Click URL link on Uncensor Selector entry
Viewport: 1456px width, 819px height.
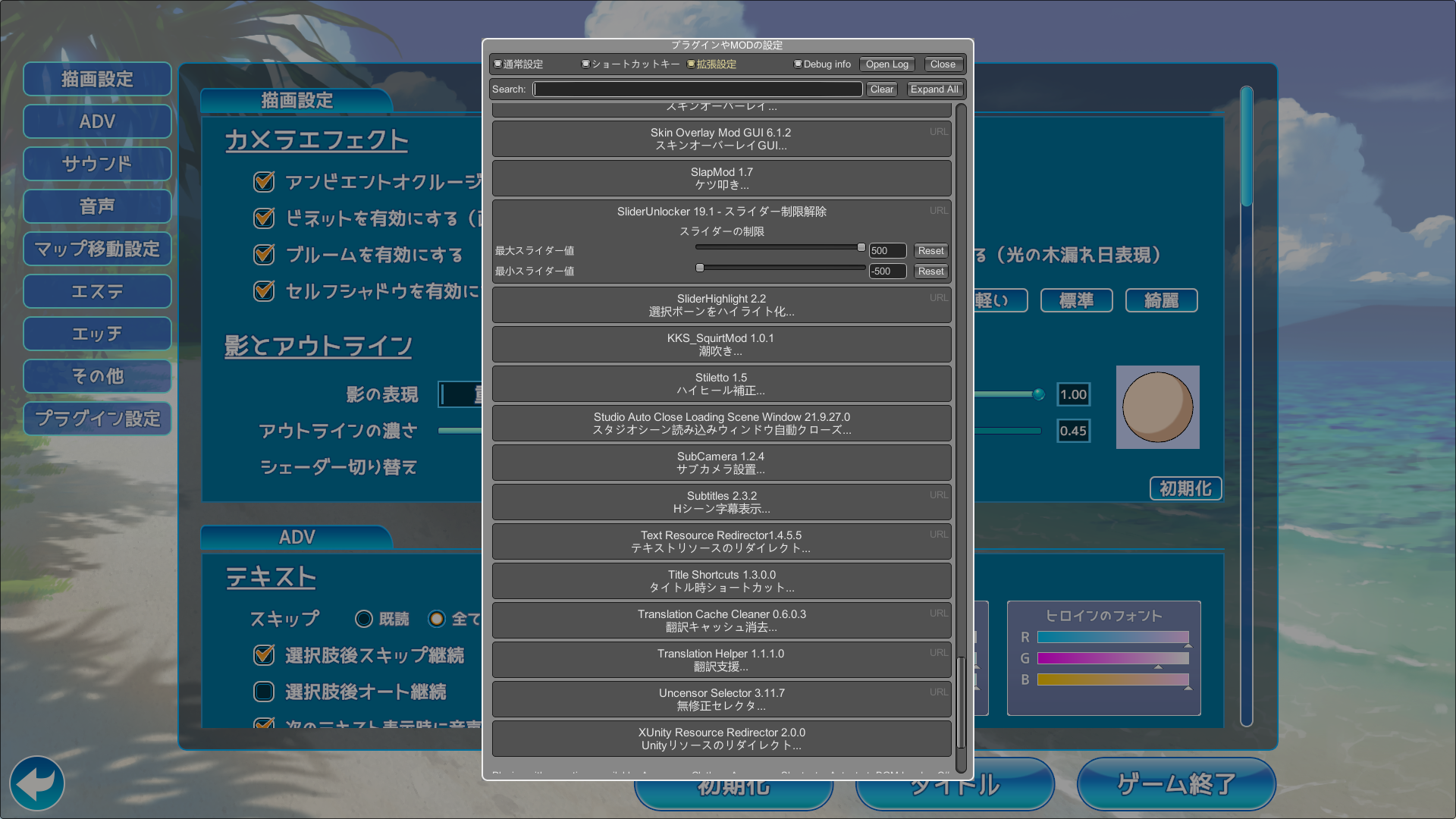pyautogui.click(x=938, y=692)
